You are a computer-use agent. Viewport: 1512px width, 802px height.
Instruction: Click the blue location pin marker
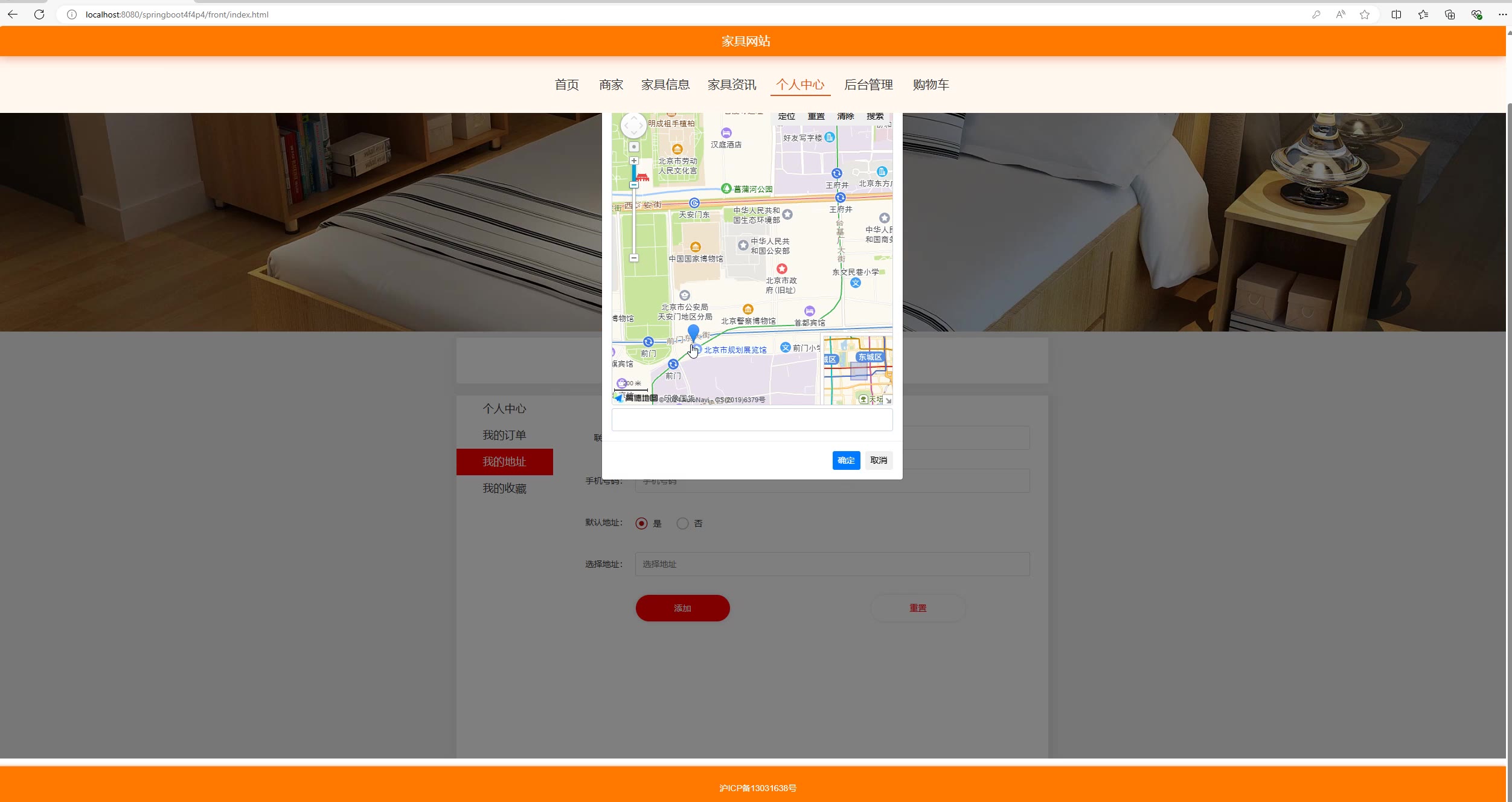pos(693,333)
